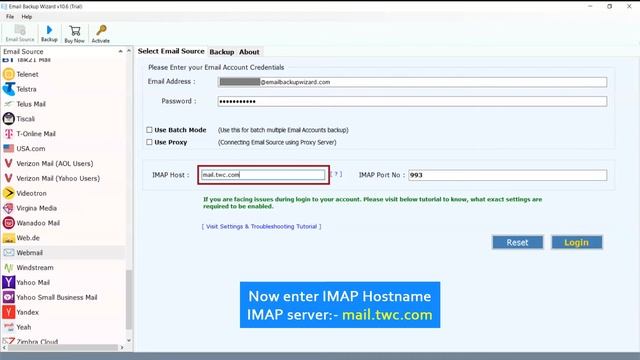The width and height of the screenshot is (640, 360).
Task: Select the USA.com flag icon
Action: (x=9, y=149)
